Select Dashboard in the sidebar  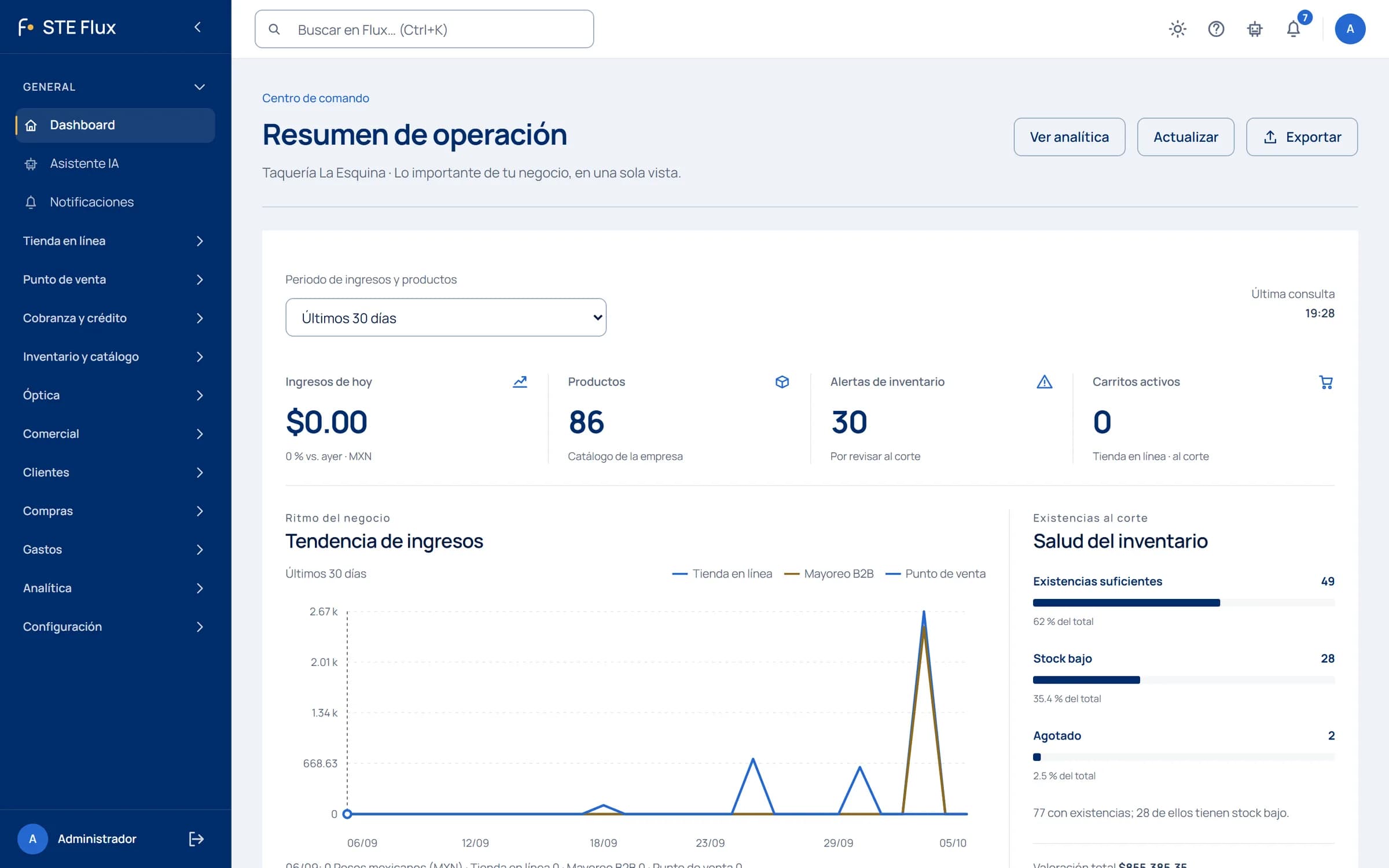pyautogui.click(x=116, y=125)
